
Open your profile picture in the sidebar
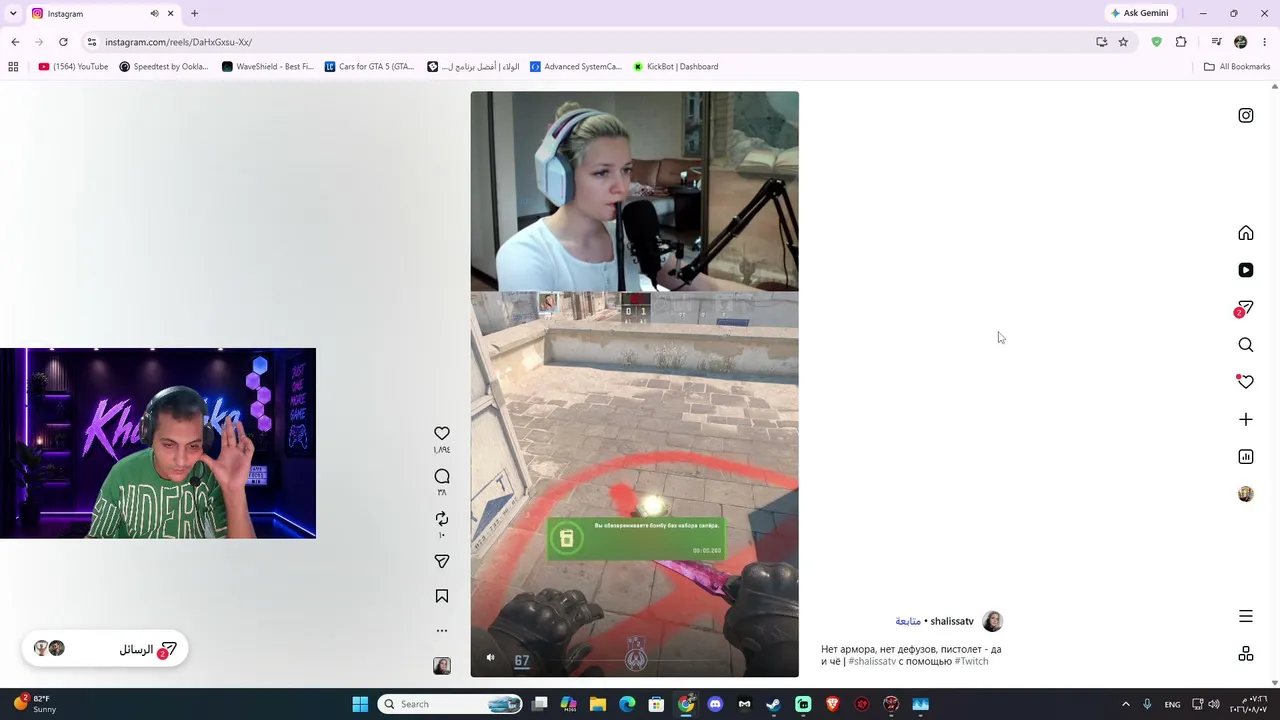(1246, 494)
